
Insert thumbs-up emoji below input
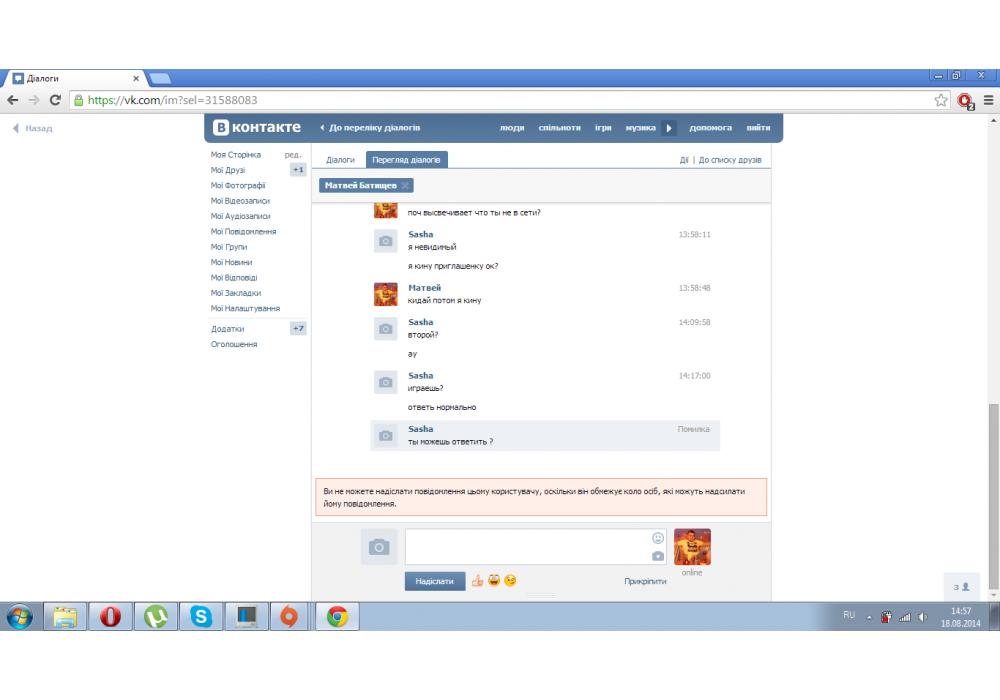tap(477, 580)
